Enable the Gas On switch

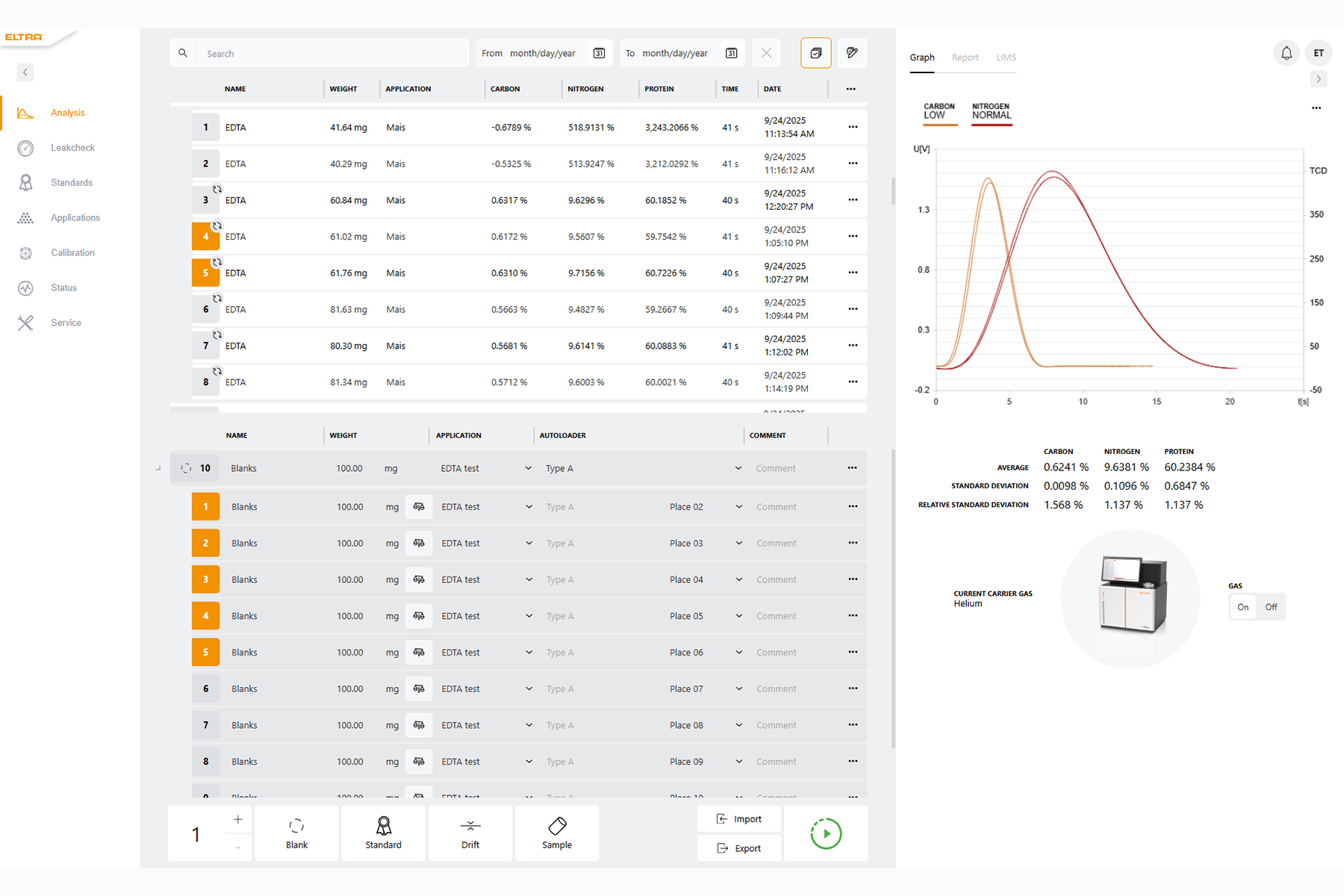[1242, 606]
